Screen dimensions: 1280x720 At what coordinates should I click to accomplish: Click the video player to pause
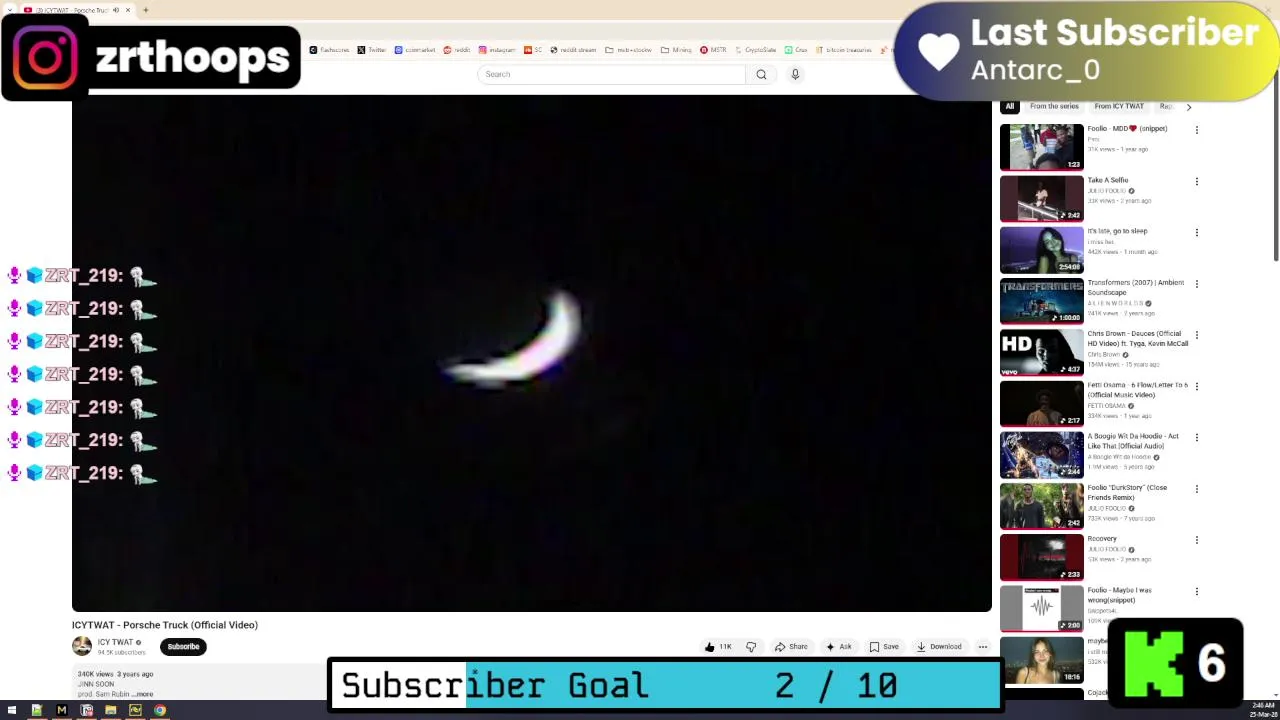pyautogui.click(x=532, y=353)
